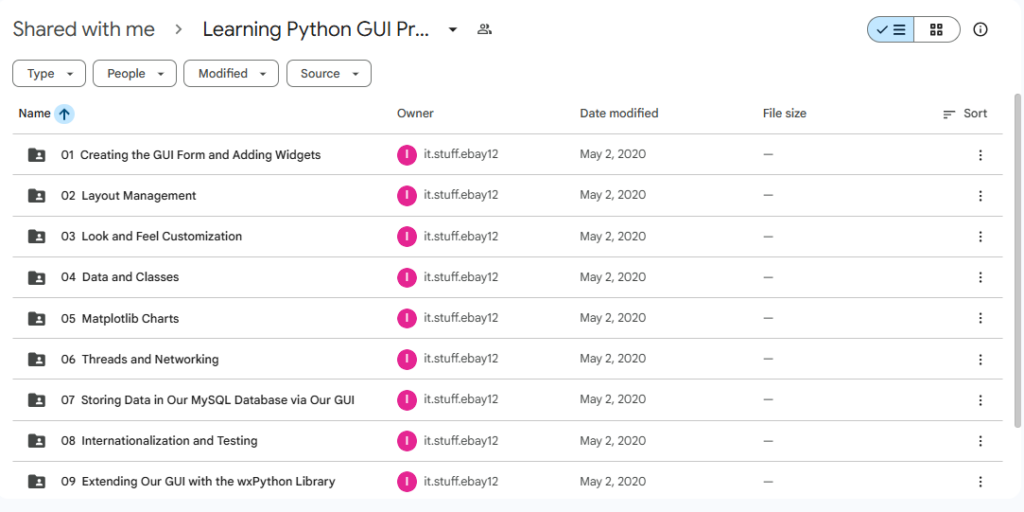Expand the Type filter dropdown

tap(48, 74)
